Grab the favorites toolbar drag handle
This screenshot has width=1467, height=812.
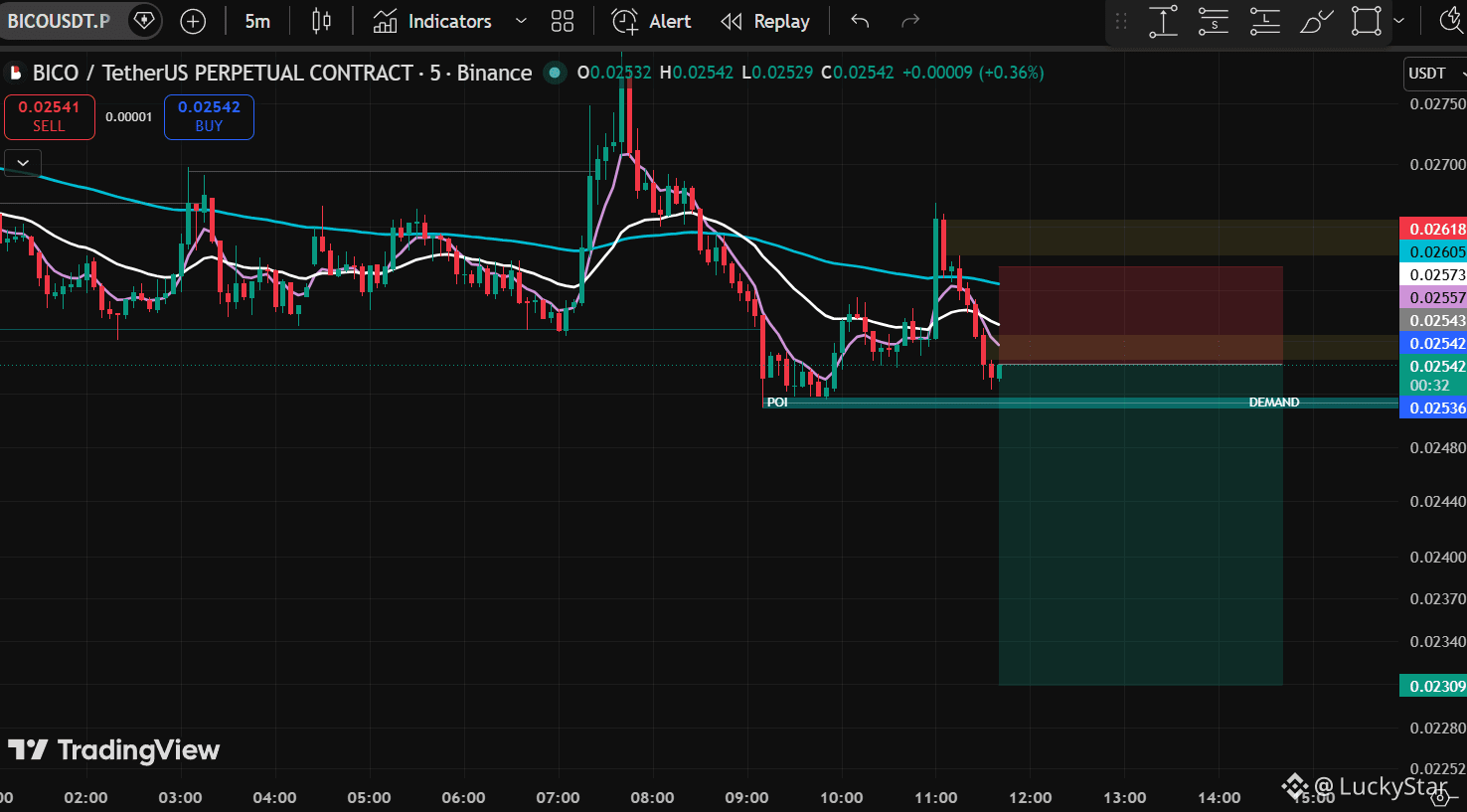pos(1121,21)
